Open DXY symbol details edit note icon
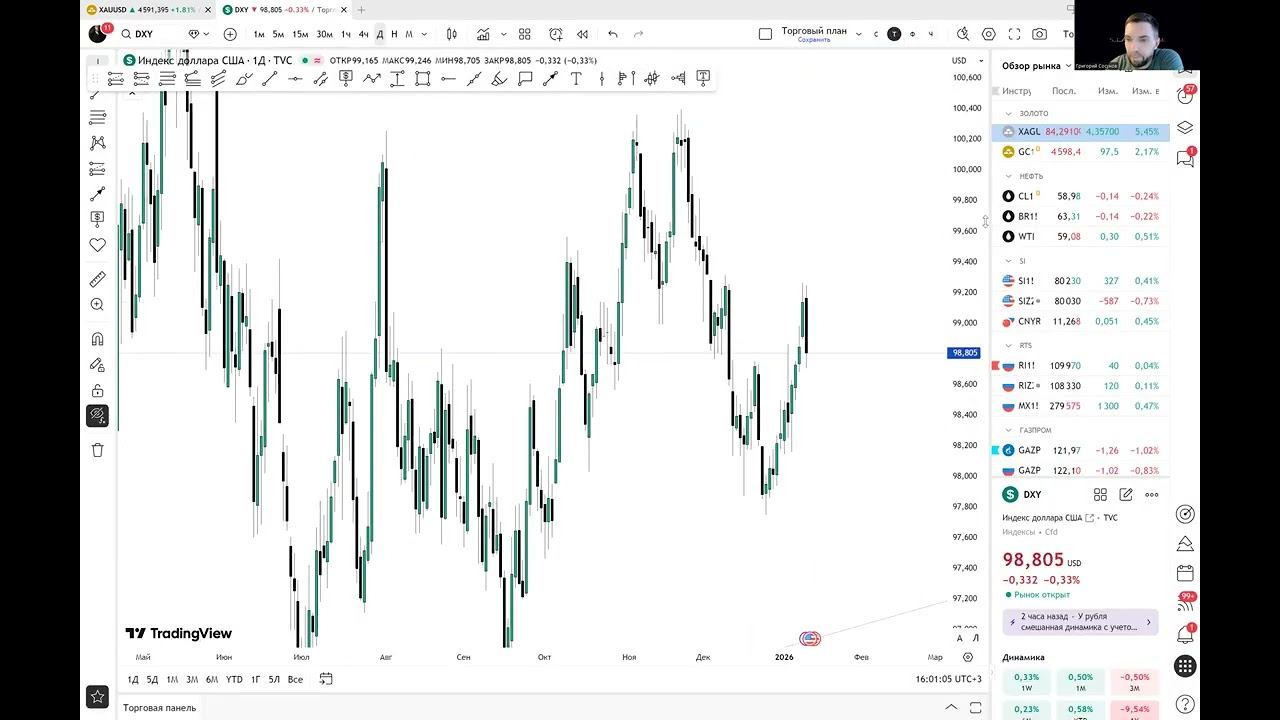Screen dimensions: 1280x720 (x=1126, y=494)
